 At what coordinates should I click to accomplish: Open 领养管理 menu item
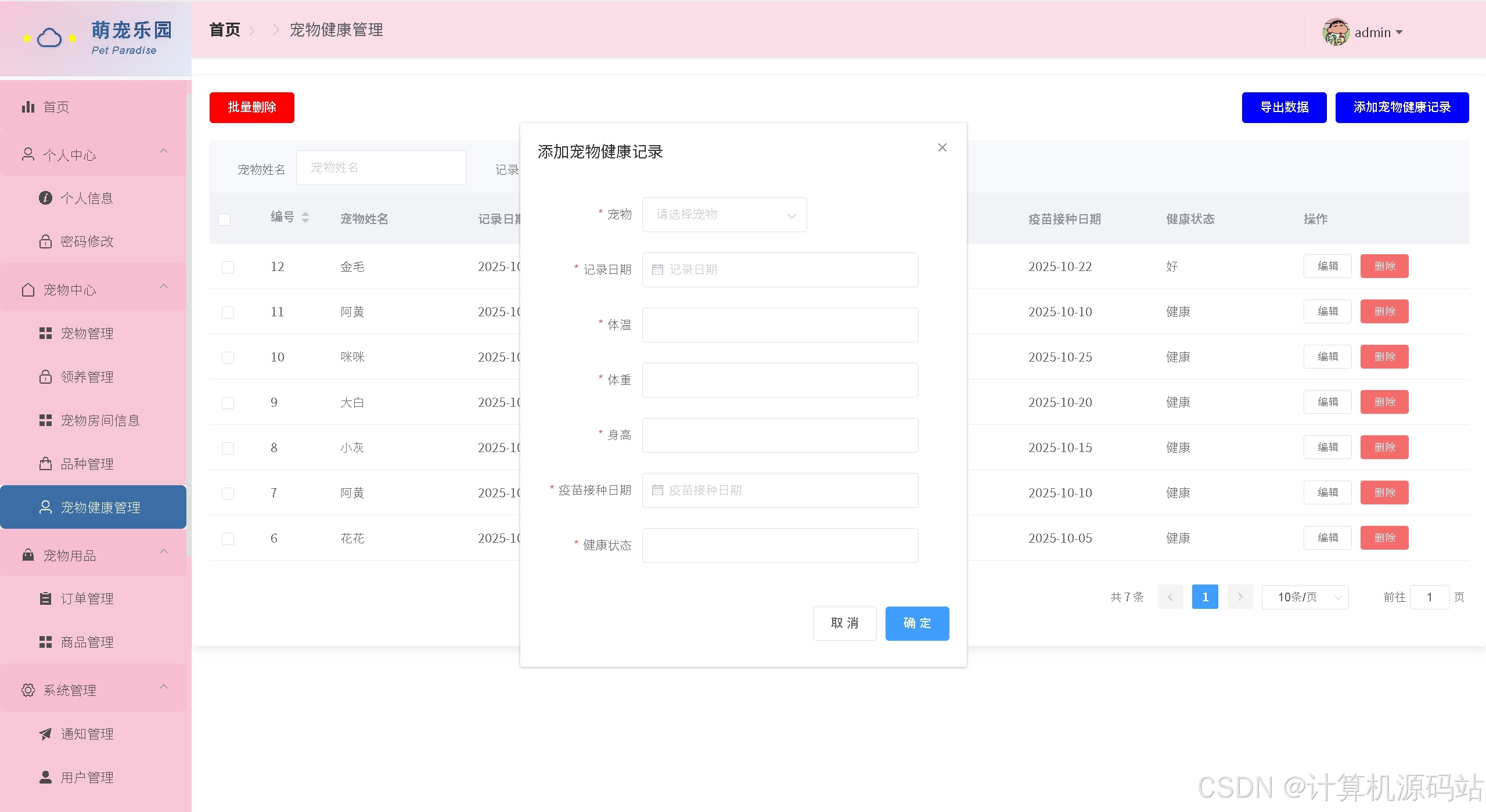(93, 377)
